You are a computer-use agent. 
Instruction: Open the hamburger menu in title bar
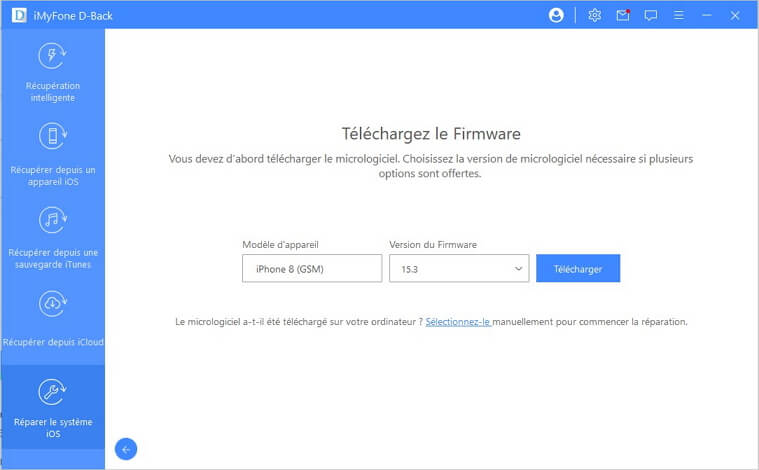click(679, 15)
